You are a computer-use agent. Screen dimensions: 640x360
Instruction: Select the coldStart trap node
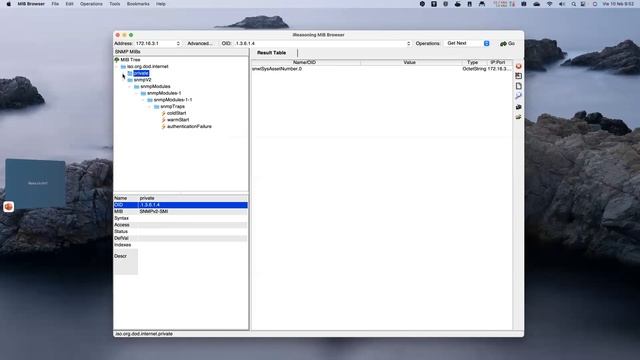click(176, 113)
